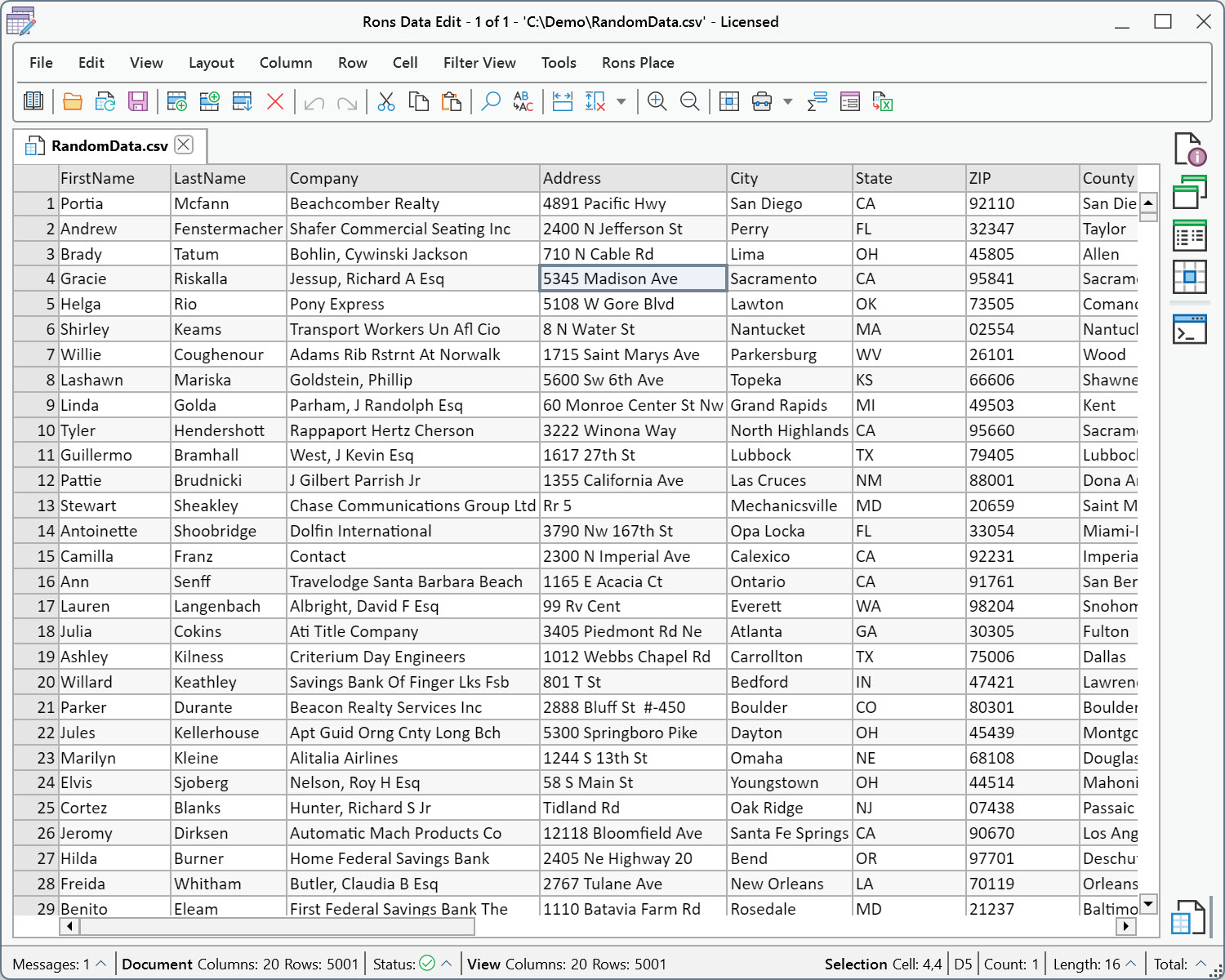Expand the Messages chevron in status bar
Image resolution: width=1225 pixels, height=980 pixels.
point(101,964)
